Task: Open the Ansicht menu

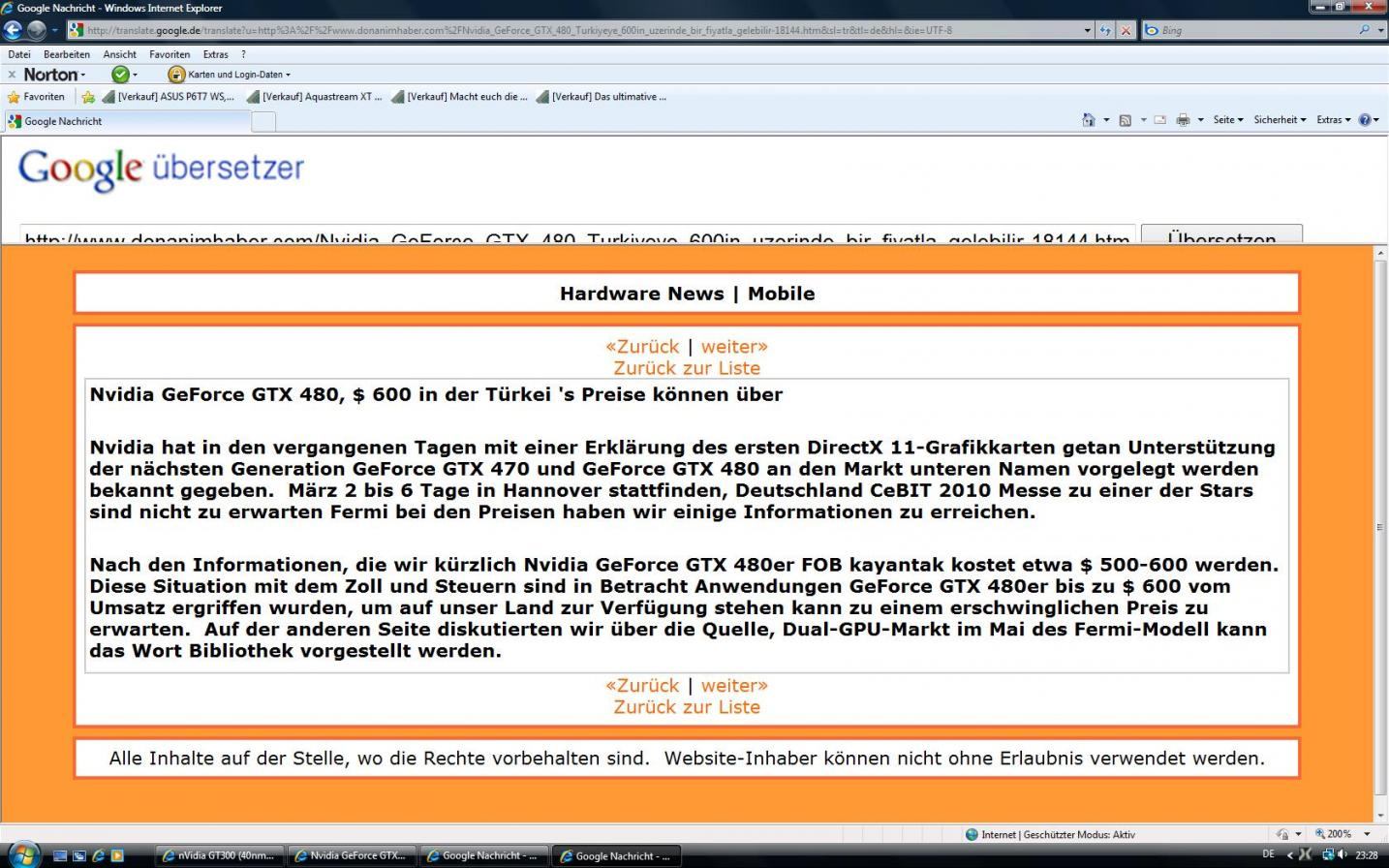Action: coord(120,54)
